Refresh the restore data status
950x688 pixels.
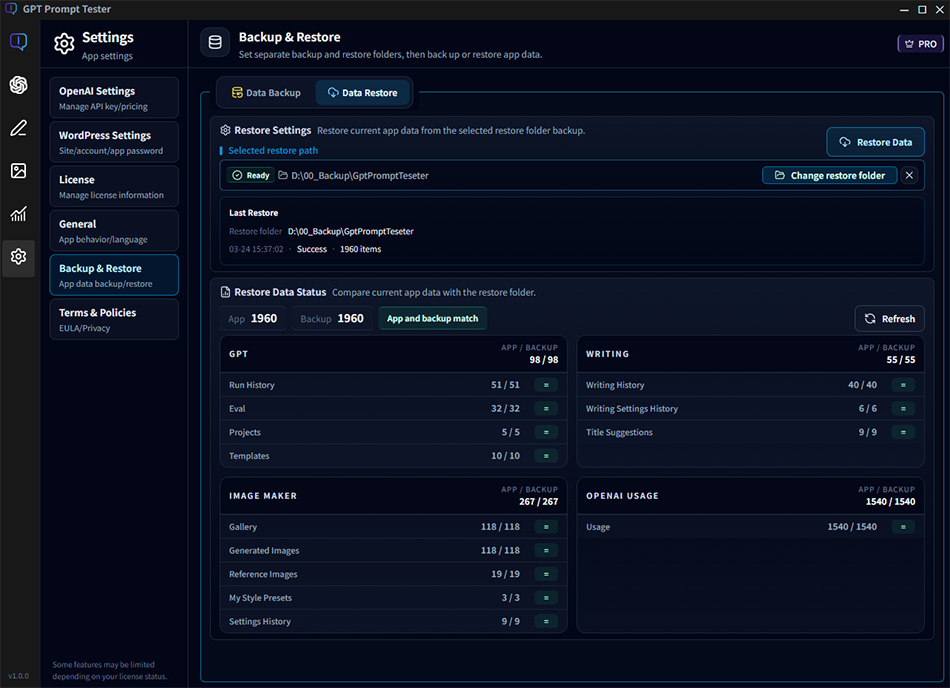pos(889,319)
